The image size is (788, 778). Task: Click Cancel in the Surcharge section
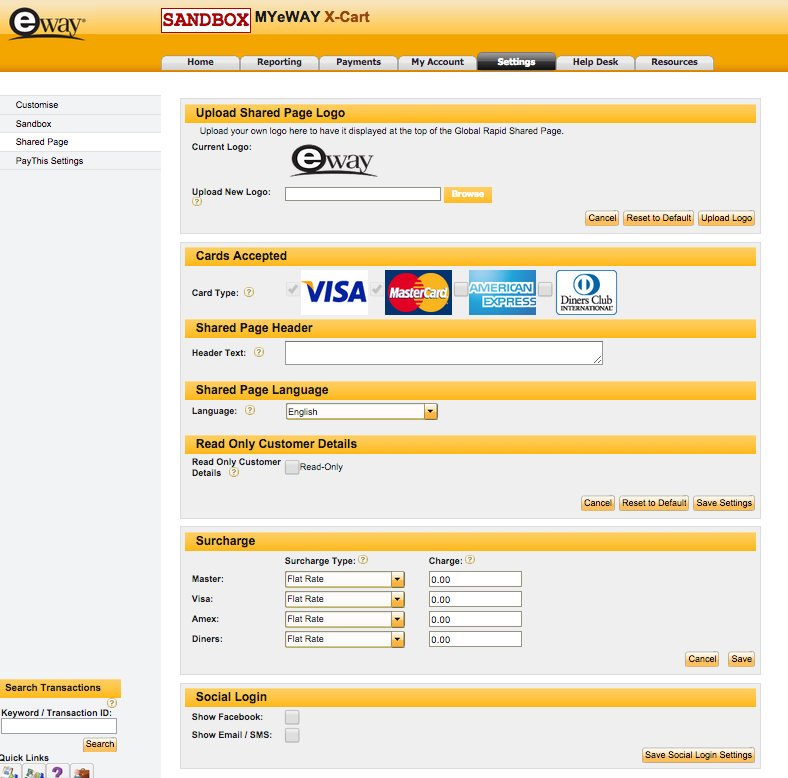[x=702, y=659]
